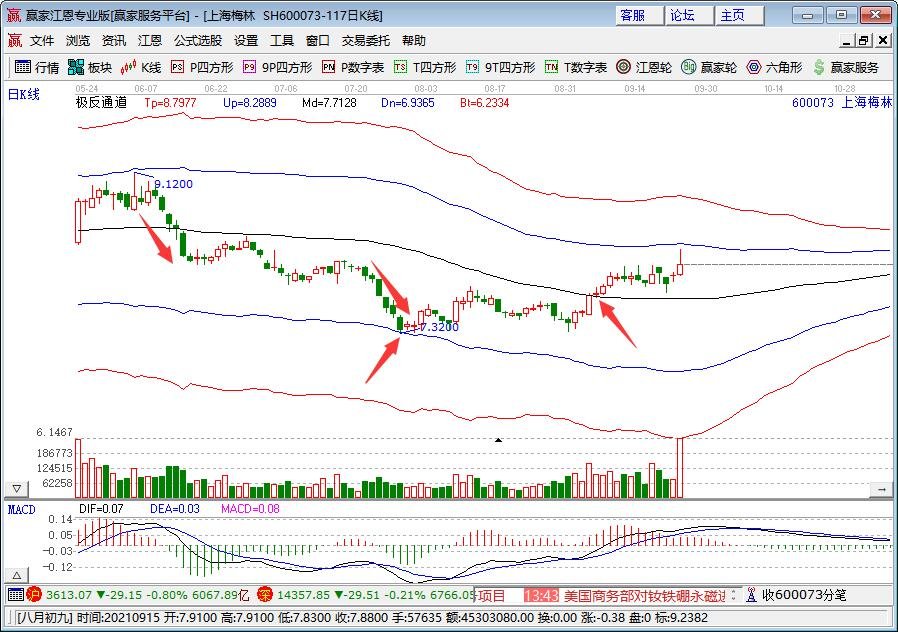This screenshot has height=632, width=898.
Task: Click the app logo in the menu bar
Action: coord(14,41)
